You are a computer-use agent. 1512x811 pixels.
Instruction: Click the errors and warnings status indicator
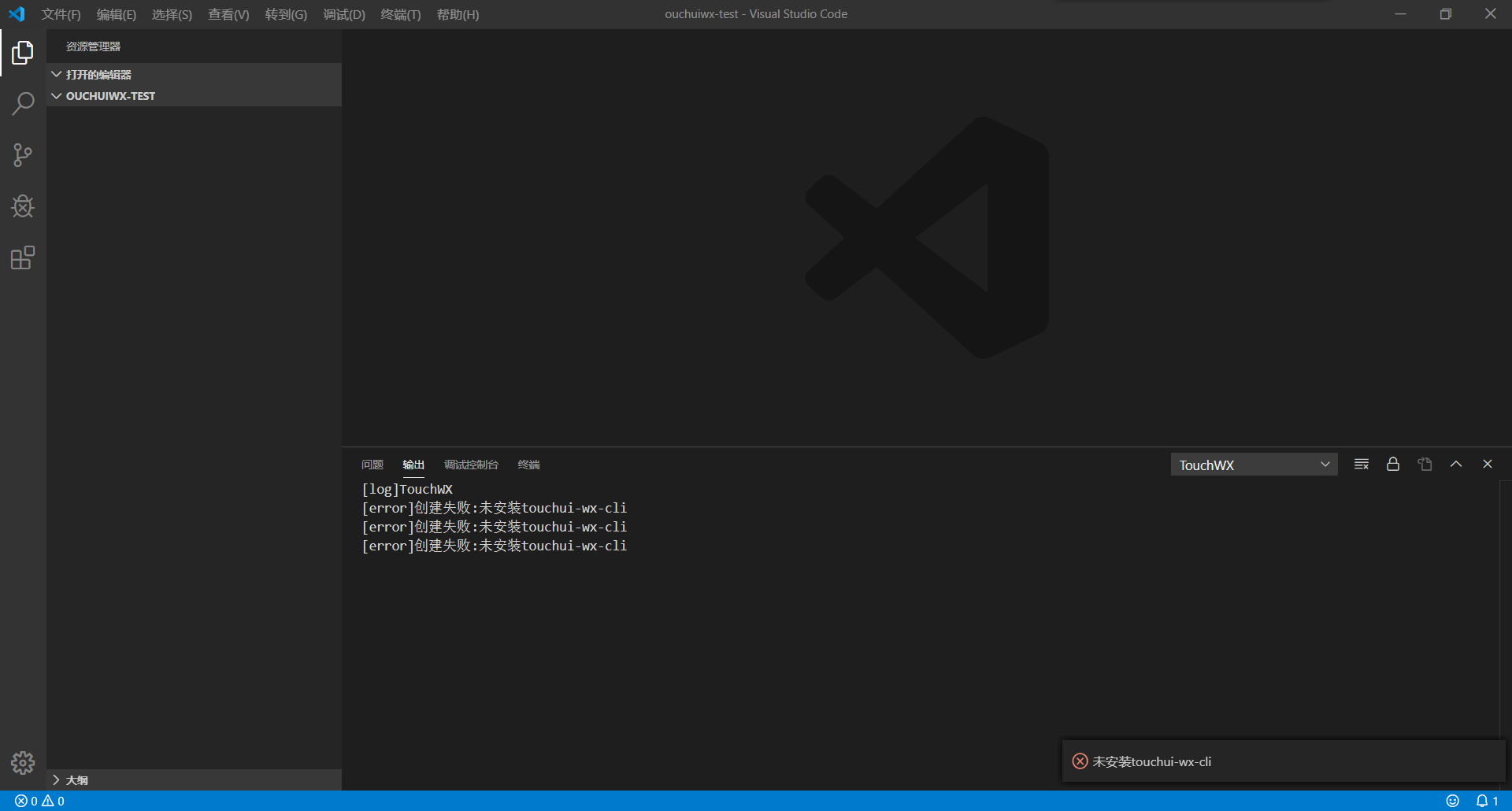[x=39, y=801]
